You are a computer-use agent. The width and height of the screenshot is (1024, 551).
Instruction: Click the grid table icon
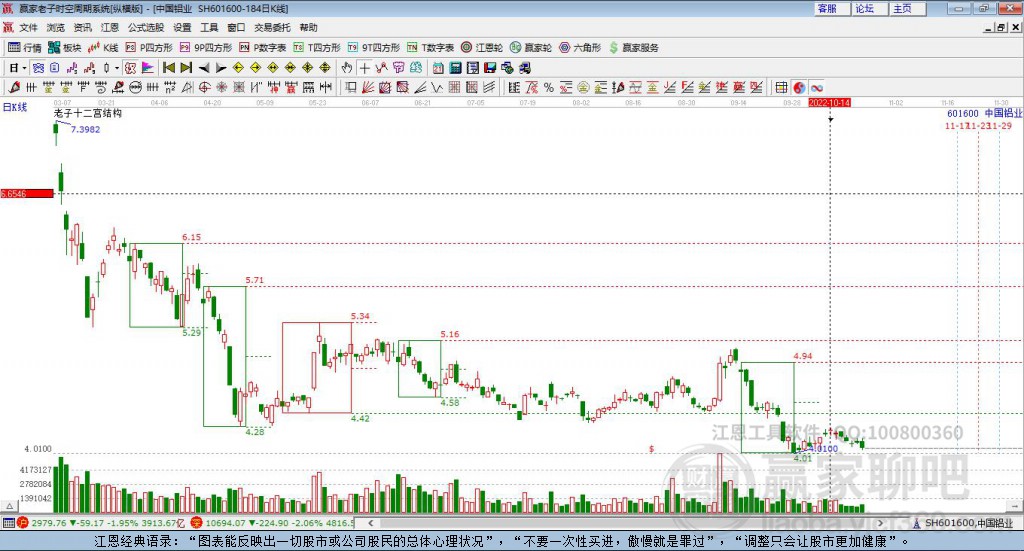pyautogui.click(x=782, y=87)
